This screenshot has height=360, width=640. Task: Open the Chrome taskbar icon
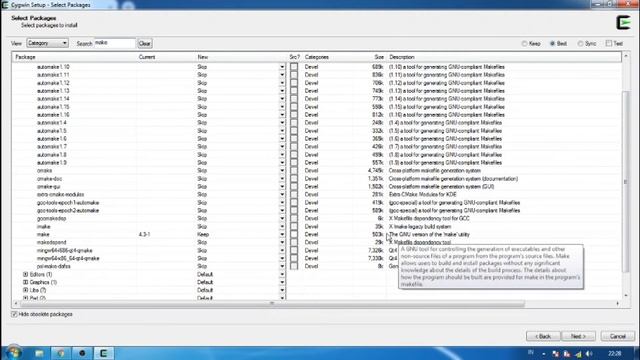click(x=61, y=353)
